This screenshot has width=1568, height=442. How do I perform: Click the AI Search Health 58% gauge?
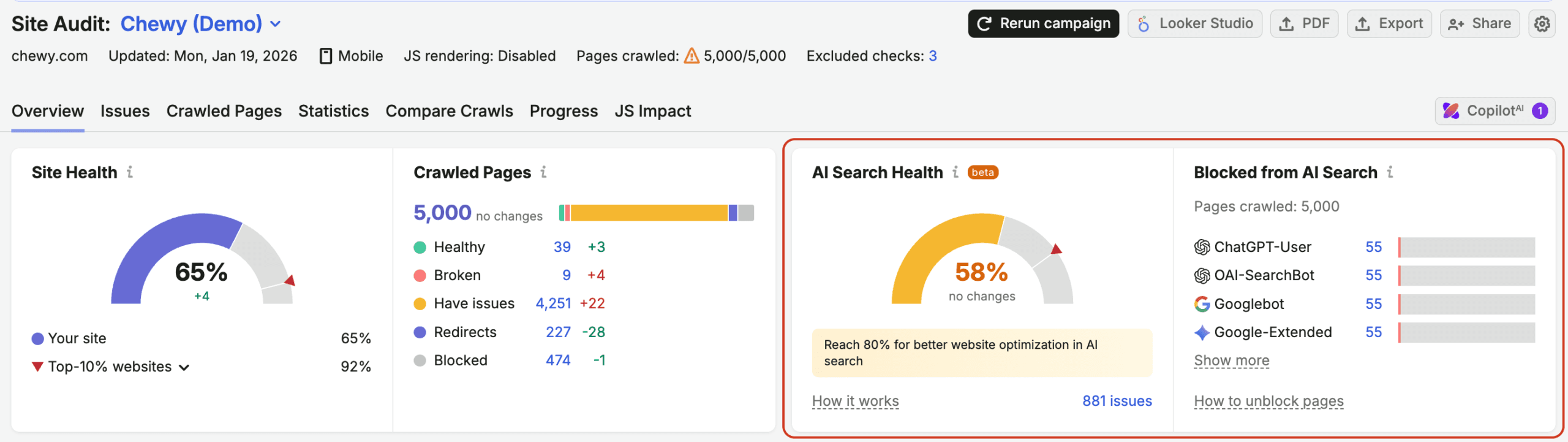point(982,258)
